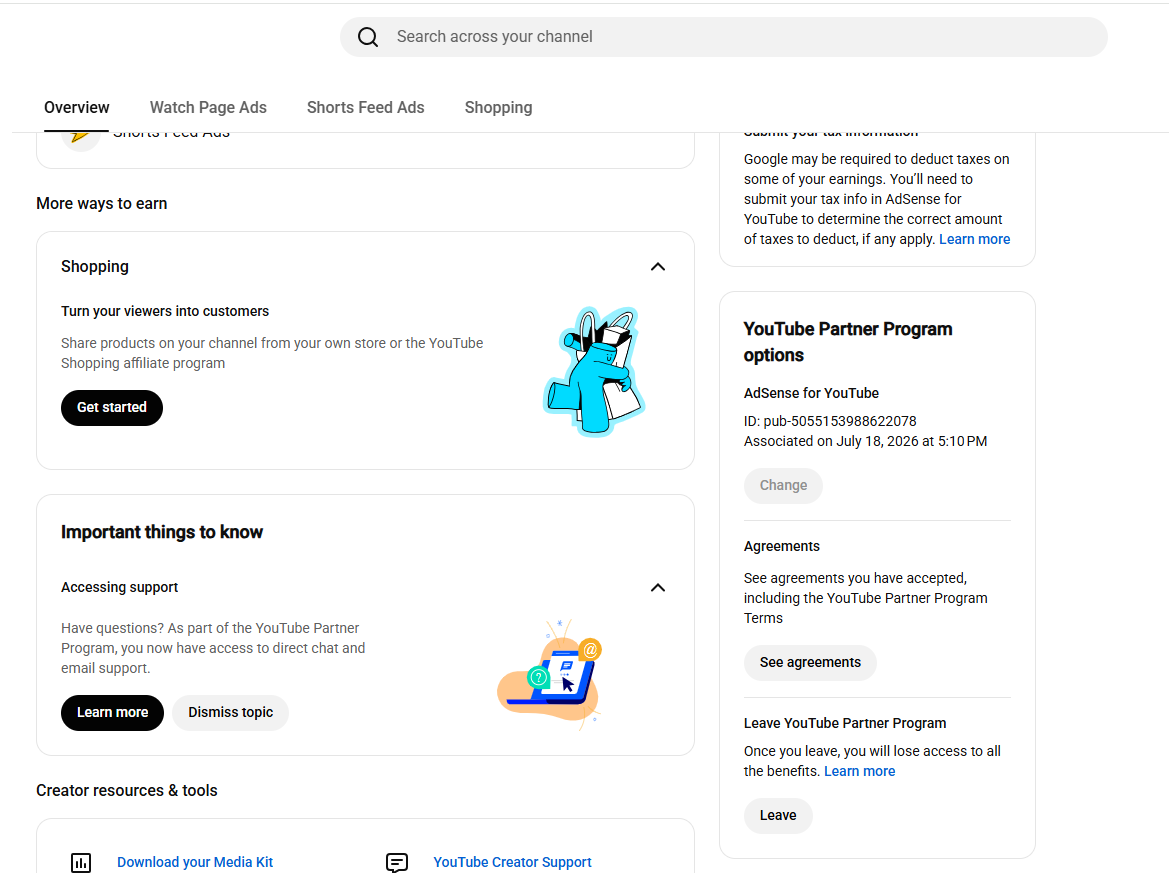Click the shopping bags illustration
1169x873 pixels.
[594, 371]
